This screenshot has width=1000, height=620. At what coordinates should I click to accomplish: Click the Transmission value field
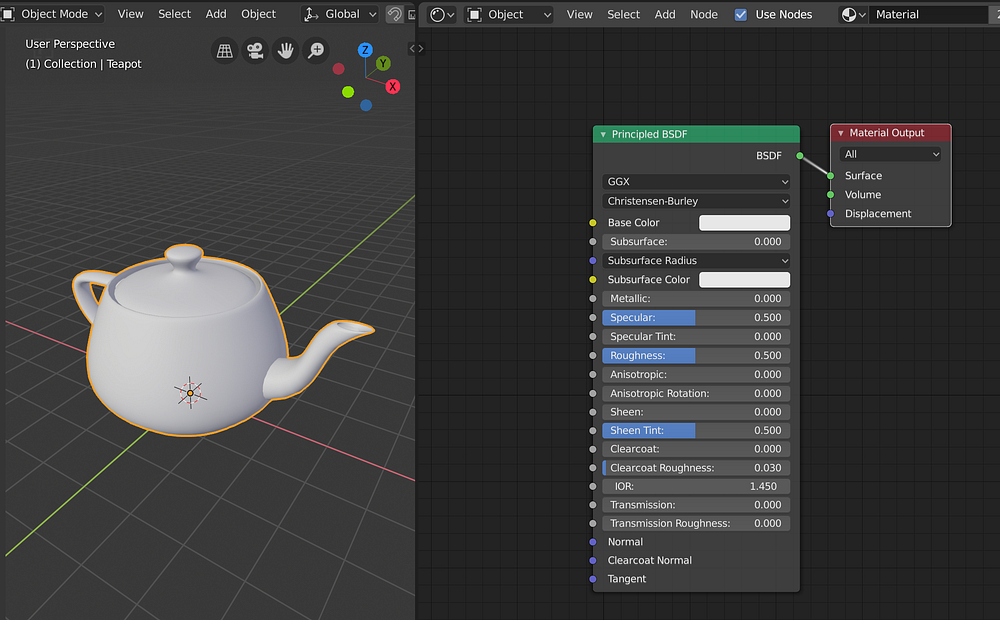tap(696, 505)
